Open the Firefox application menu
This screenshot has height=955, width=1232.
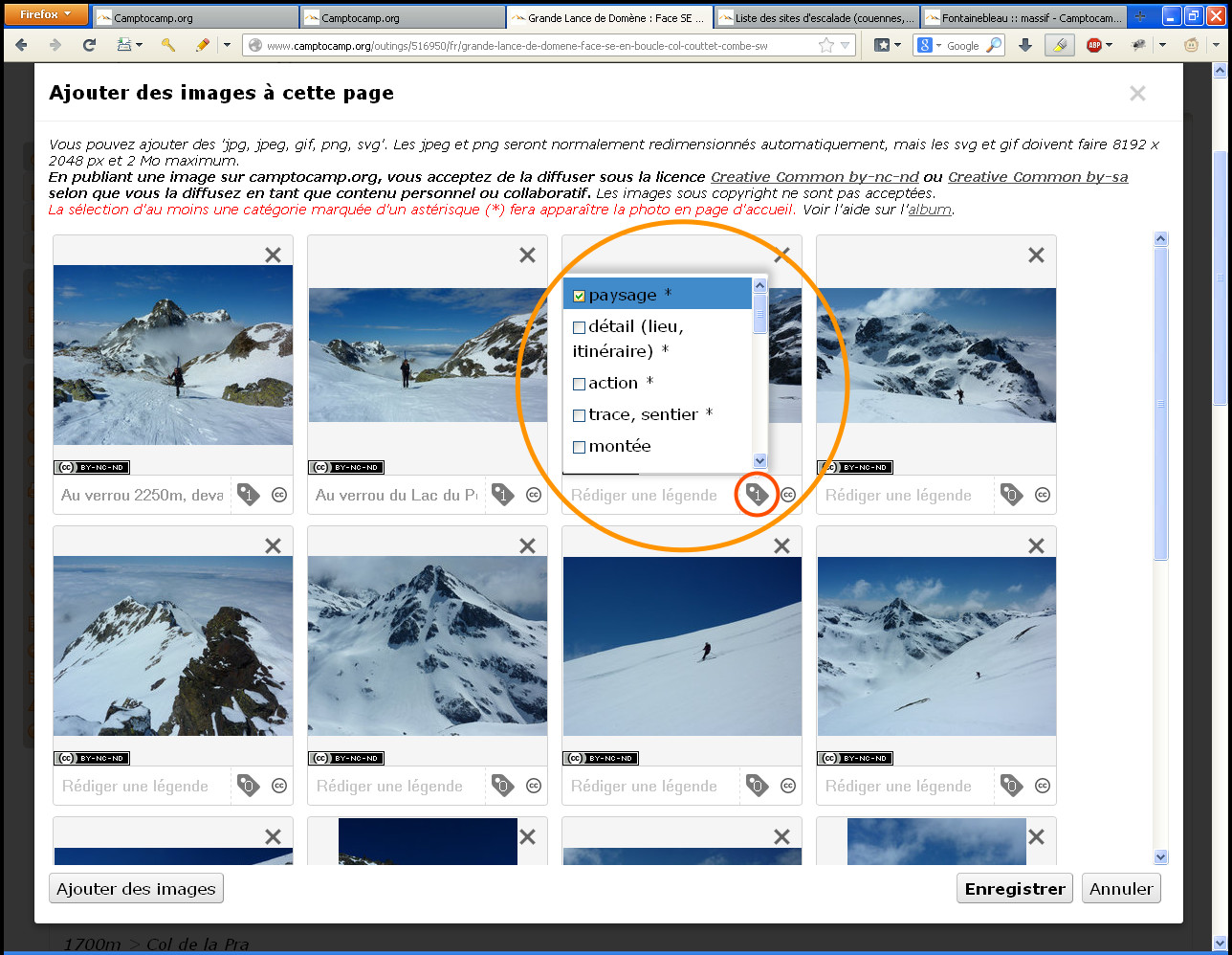46,14
